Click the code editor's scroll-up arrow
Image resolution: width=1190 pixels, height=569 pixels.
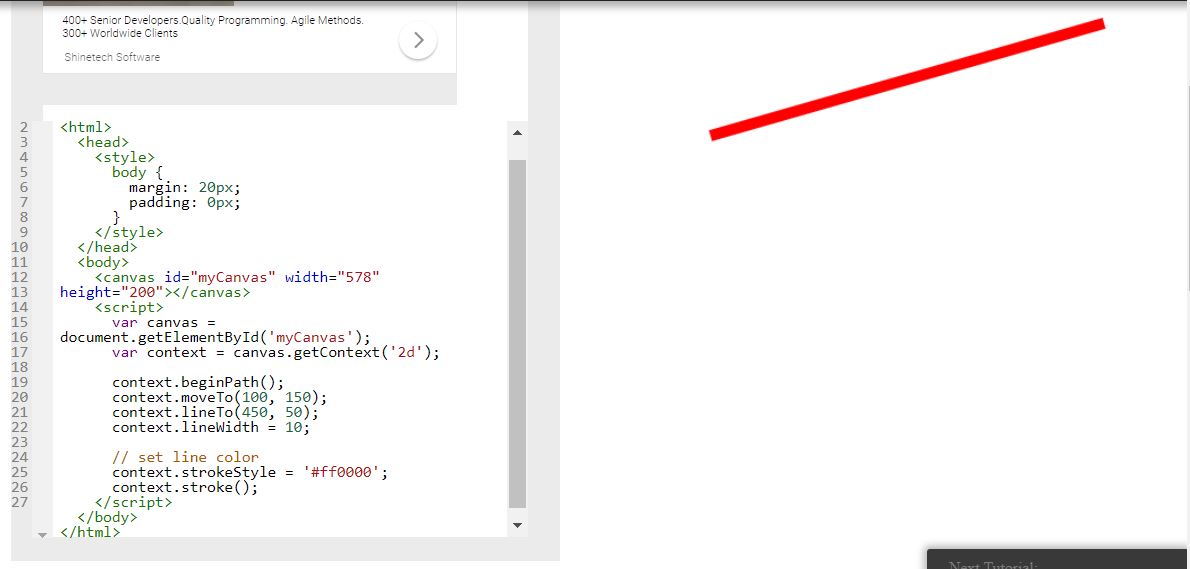click(x=518, y=133)
